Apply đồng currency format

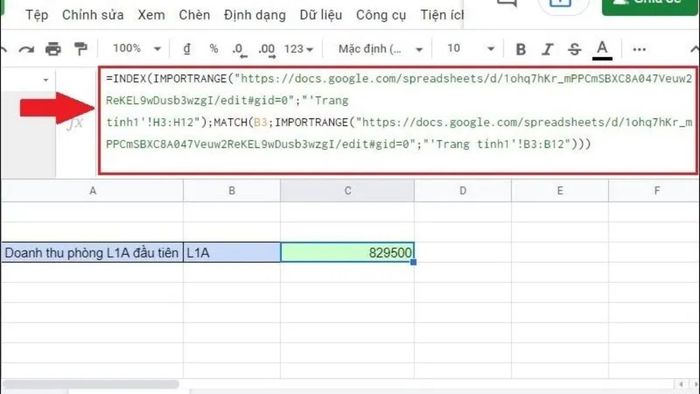tap(187, 49)
